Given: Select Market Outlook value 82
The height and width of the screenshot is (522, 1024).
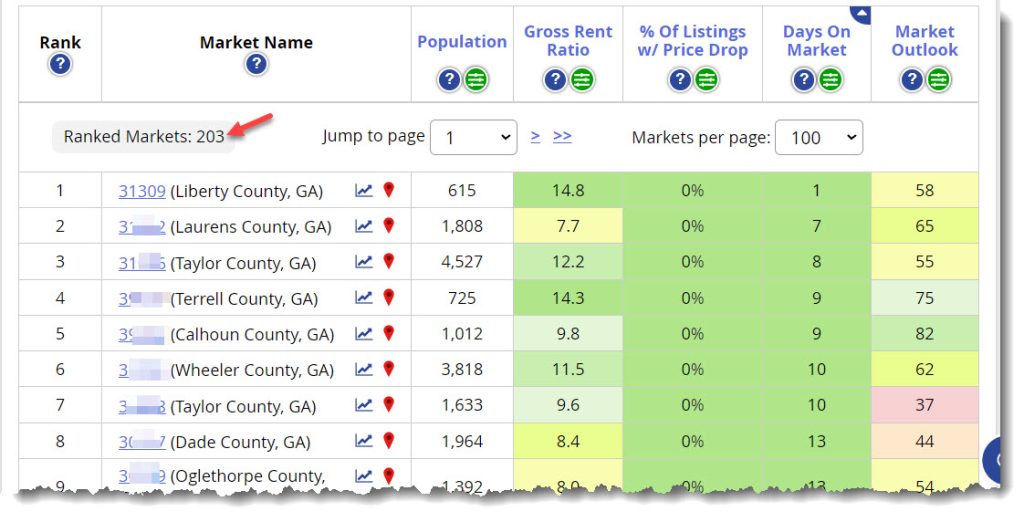Looking at the screenshot, I should point(925,333).
